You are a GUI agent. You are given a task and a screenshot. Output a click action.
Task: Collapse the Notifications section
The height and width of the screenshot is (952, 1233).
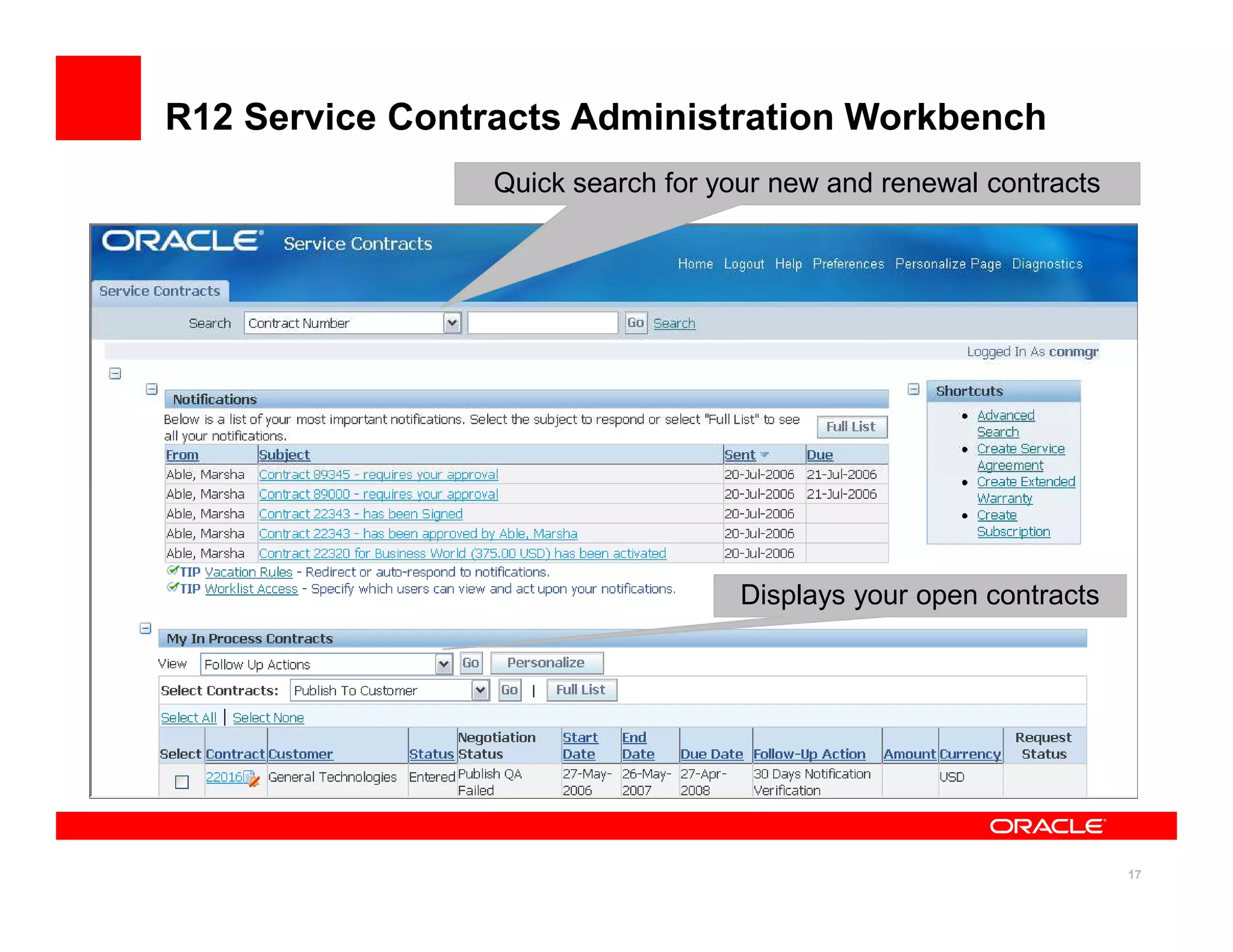pyautogui.click(x=152, y=389)
